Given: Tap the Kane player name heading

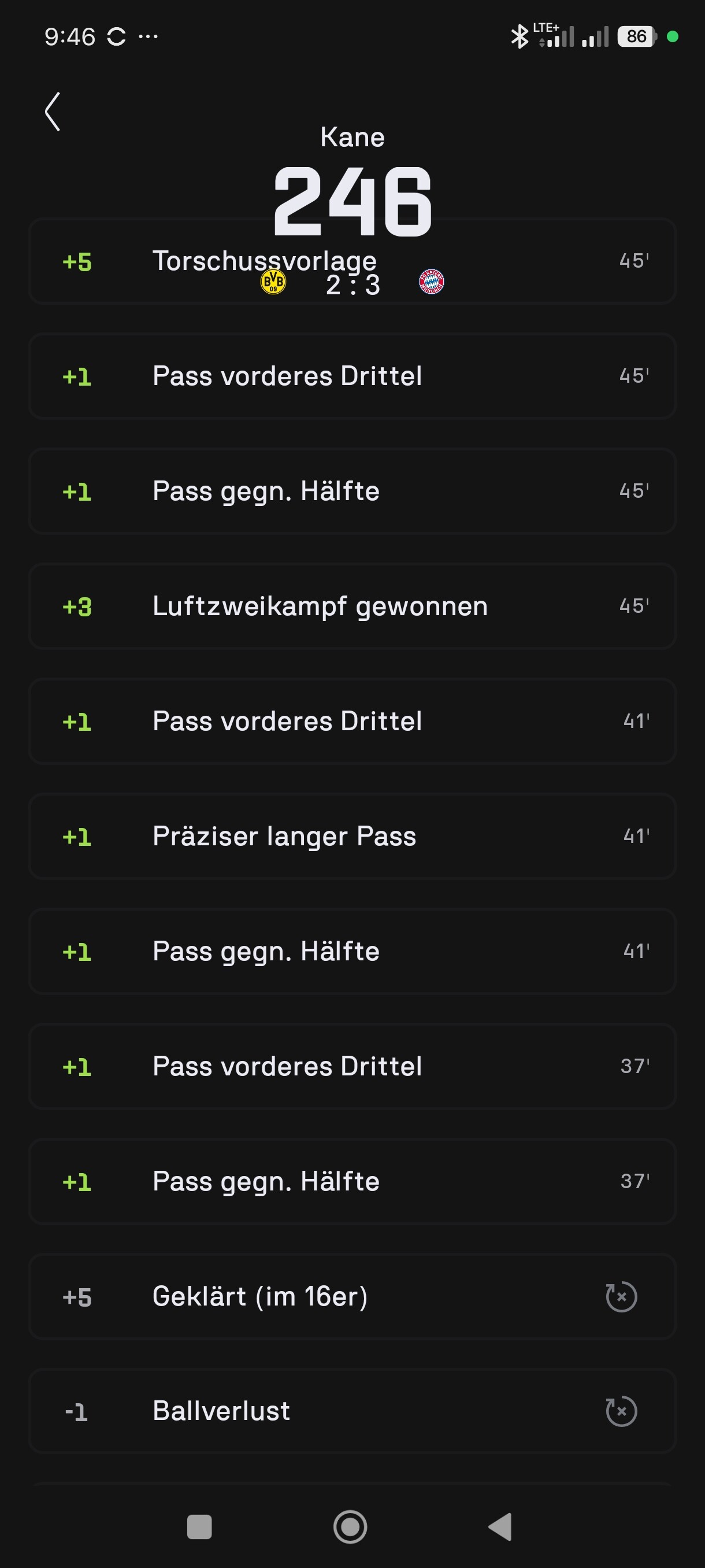Looking at the screenshot, I should (x=352, y=138).
